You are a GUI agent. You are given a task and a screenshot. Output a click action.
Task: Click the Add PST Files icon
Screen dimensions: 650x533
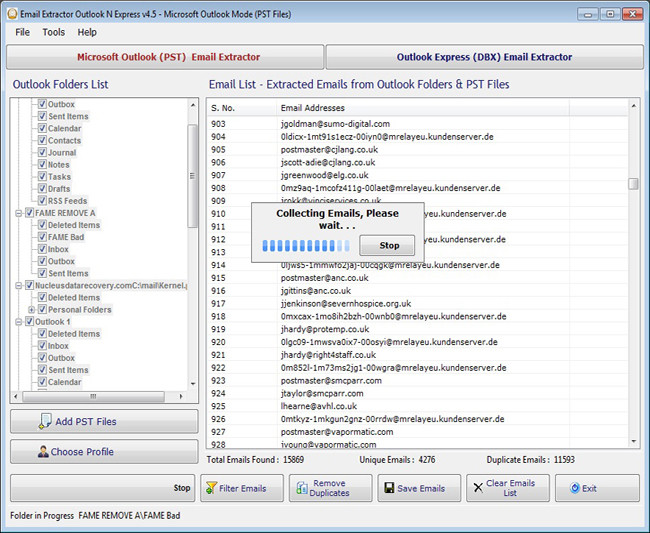[x=45, y=421]
